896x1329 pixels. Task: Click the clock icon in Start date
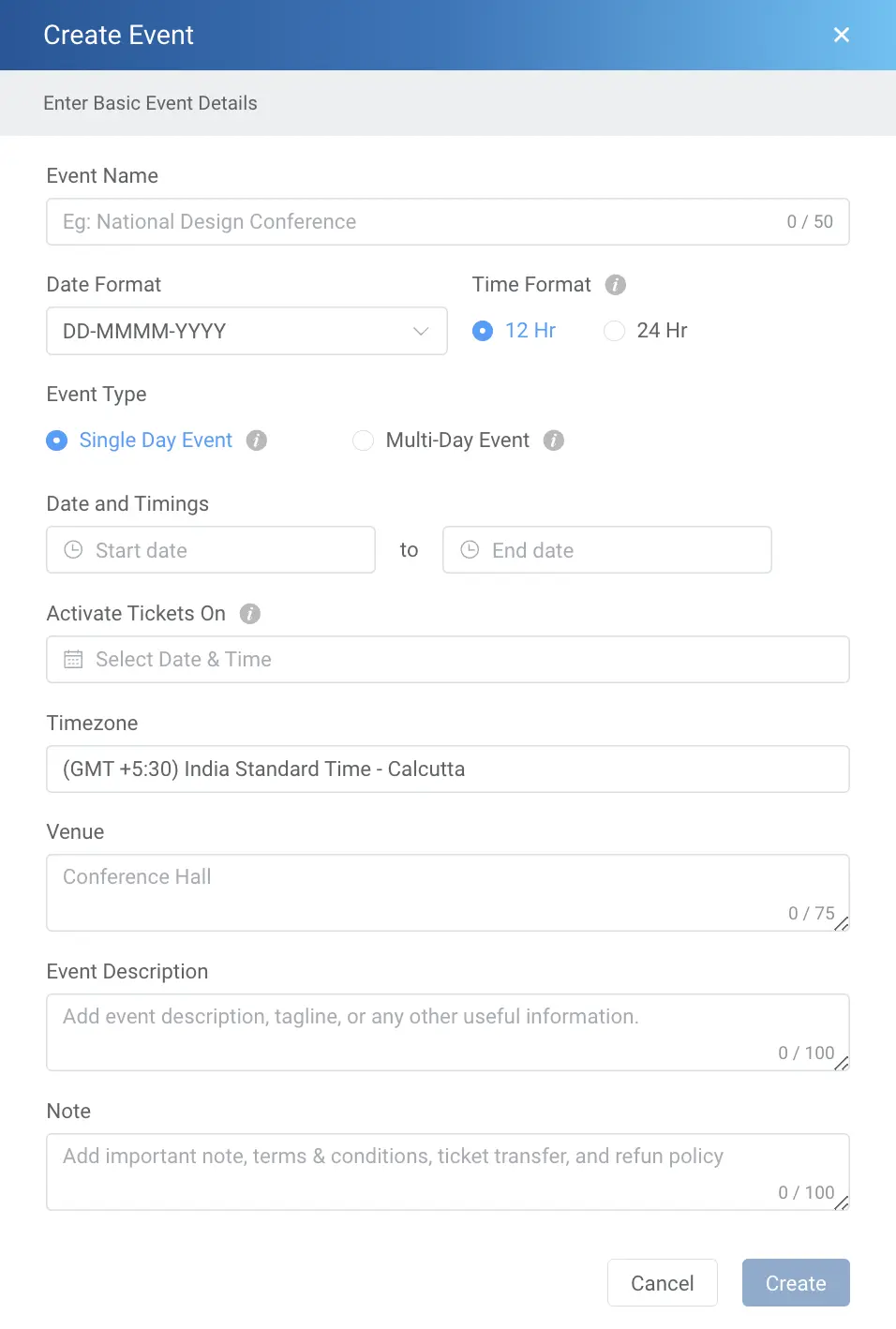click(72, 550)
